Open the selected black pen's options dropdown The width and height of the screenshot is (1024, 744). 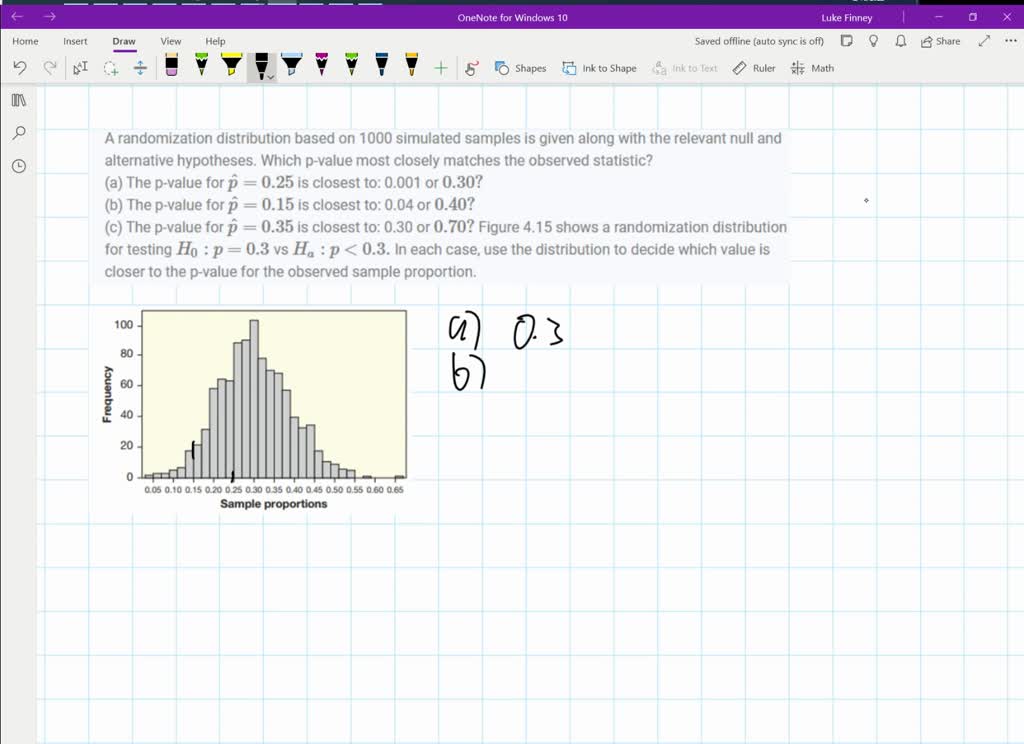coord(268,76)
